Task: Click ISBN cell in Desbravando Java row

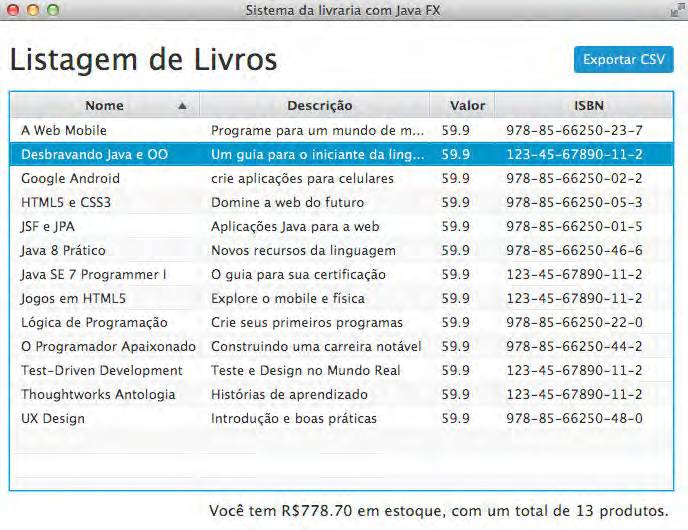Action: [574, 154]
